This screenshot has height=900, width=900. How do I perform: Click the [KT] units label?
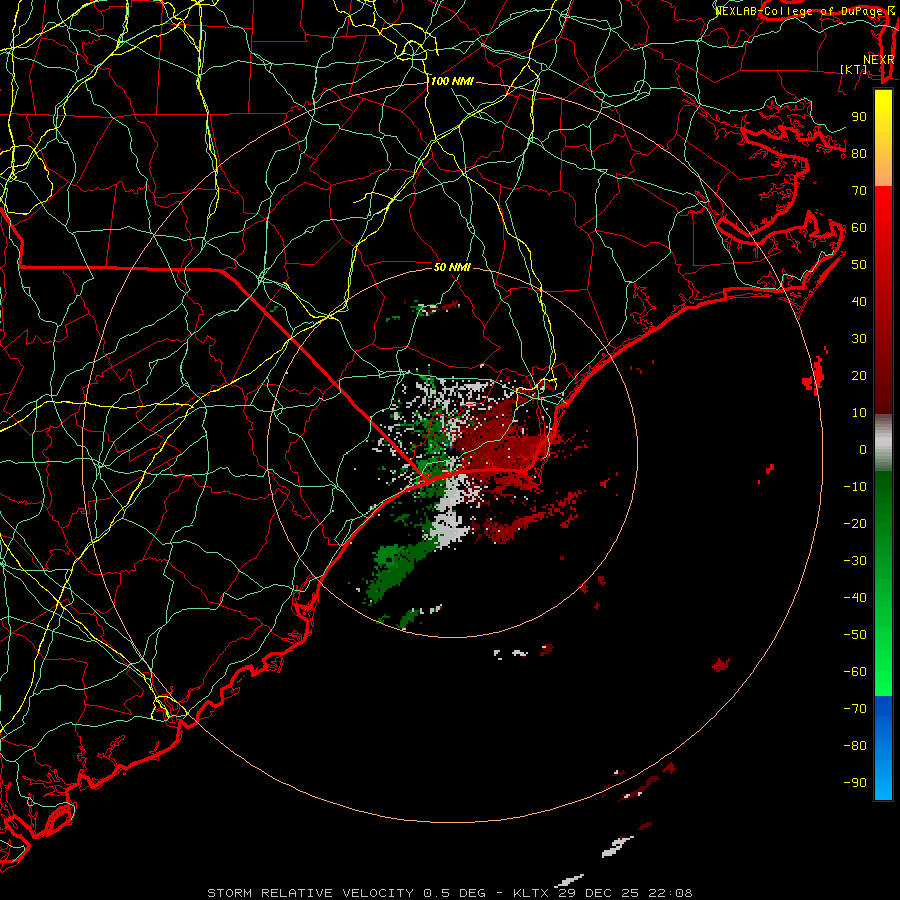point(854,69)
